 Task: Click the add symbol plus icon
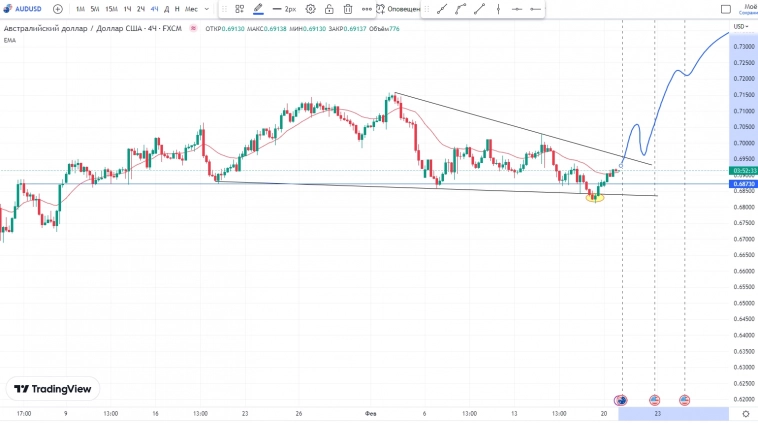[x=58, y=9]
